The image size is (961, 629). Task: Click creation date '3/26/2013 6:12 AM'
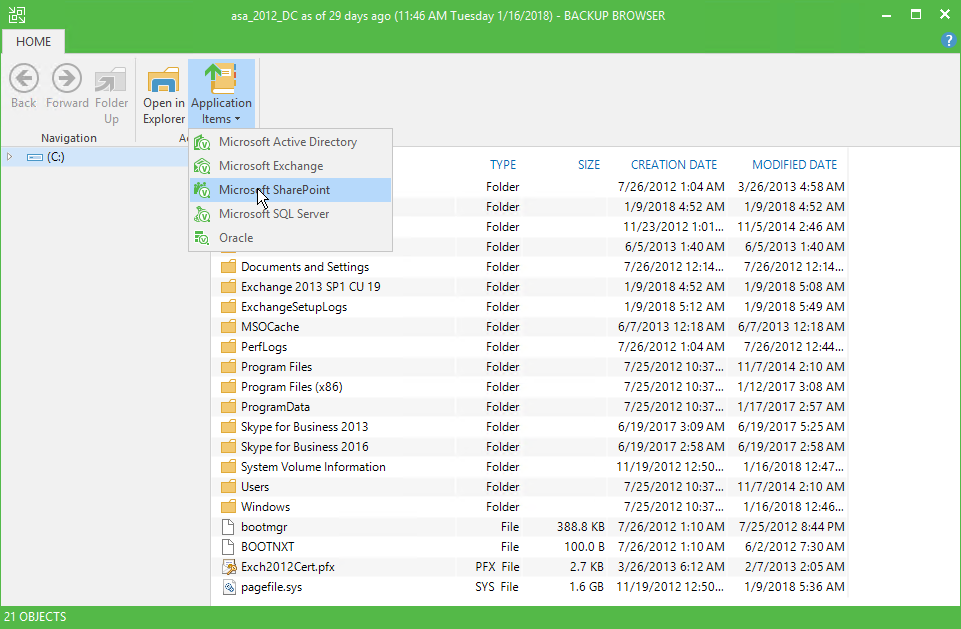pos(671,567)
